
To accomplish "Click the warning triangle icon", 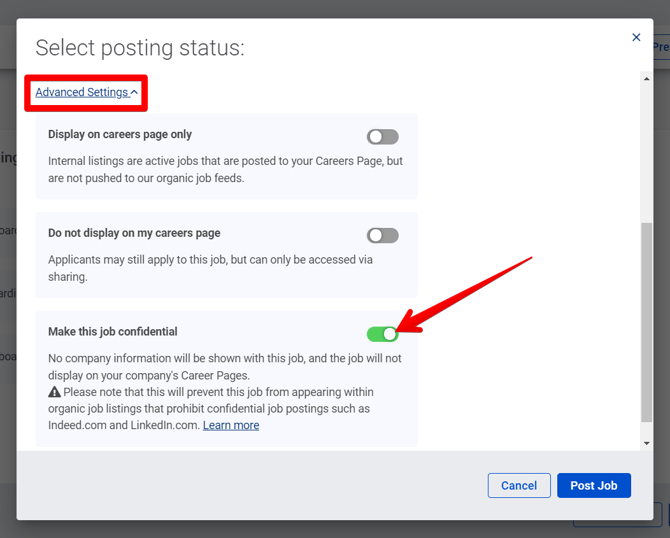I will [55, 392].
